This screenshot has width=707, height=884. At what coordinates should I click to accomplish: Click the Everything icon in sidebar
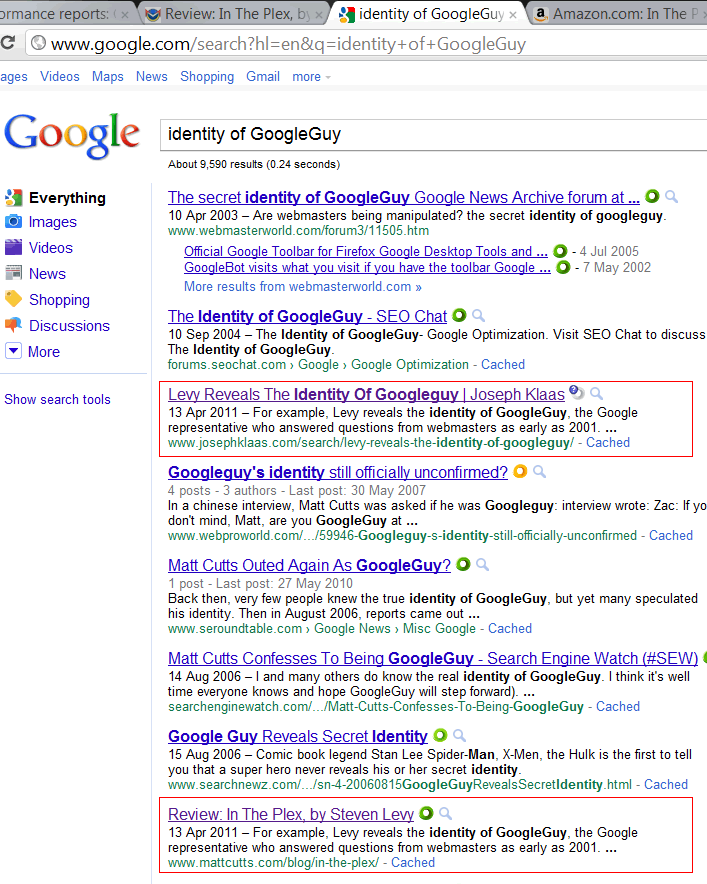(x=14, y=198)
